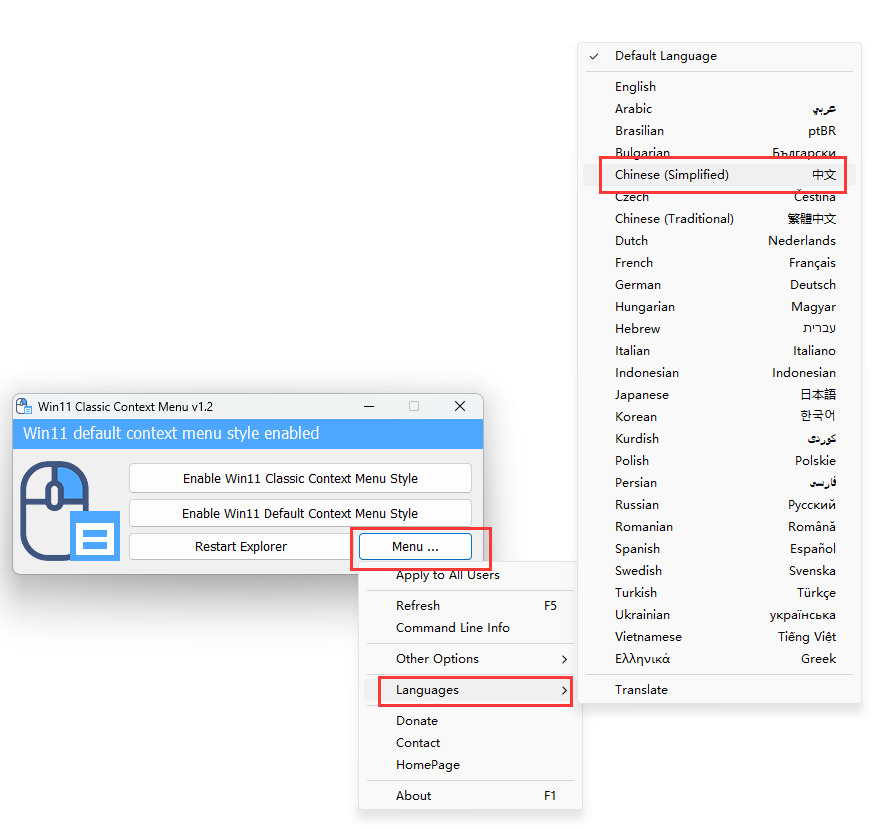This screenshot has height=829, width=884.
Task: Select Vietnamese language
Action: (719, 637)
